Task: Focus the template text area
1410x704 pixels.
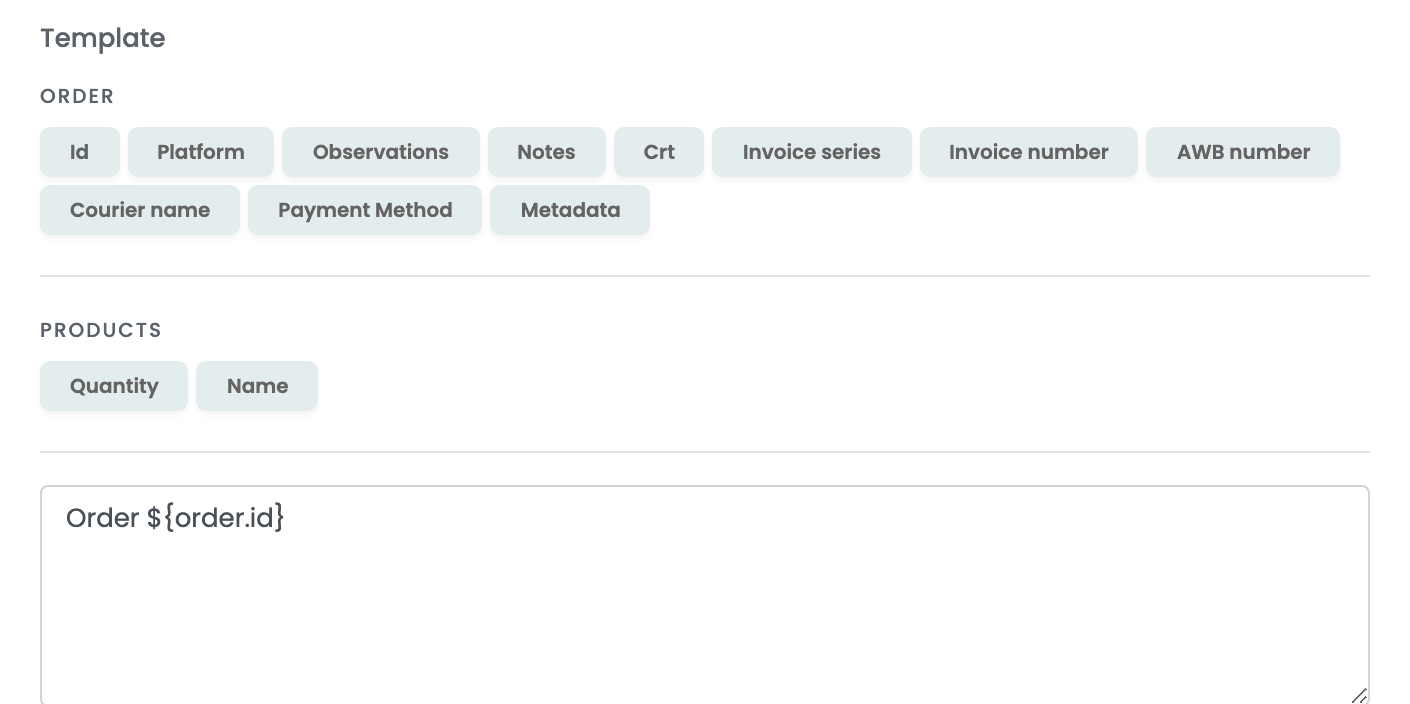Action: (x=705, y=596)
